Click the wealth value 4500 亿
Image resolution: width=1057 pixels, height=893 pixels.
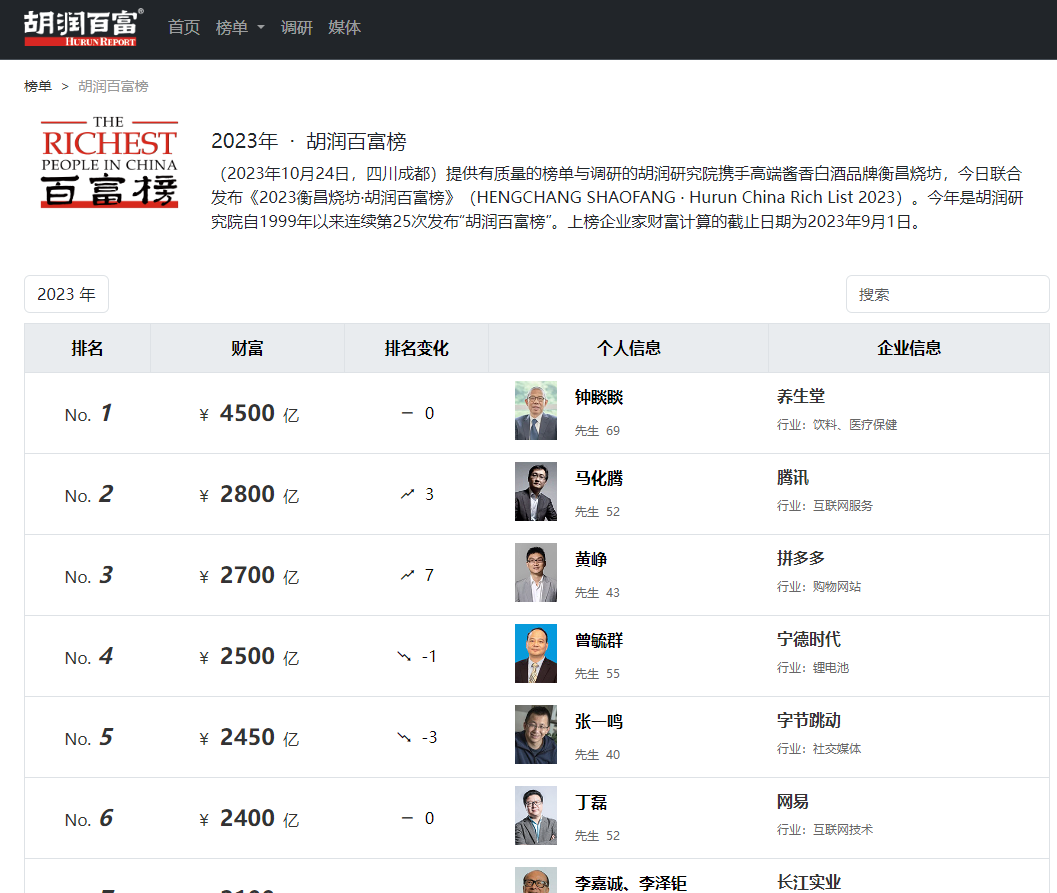[249, 413]
